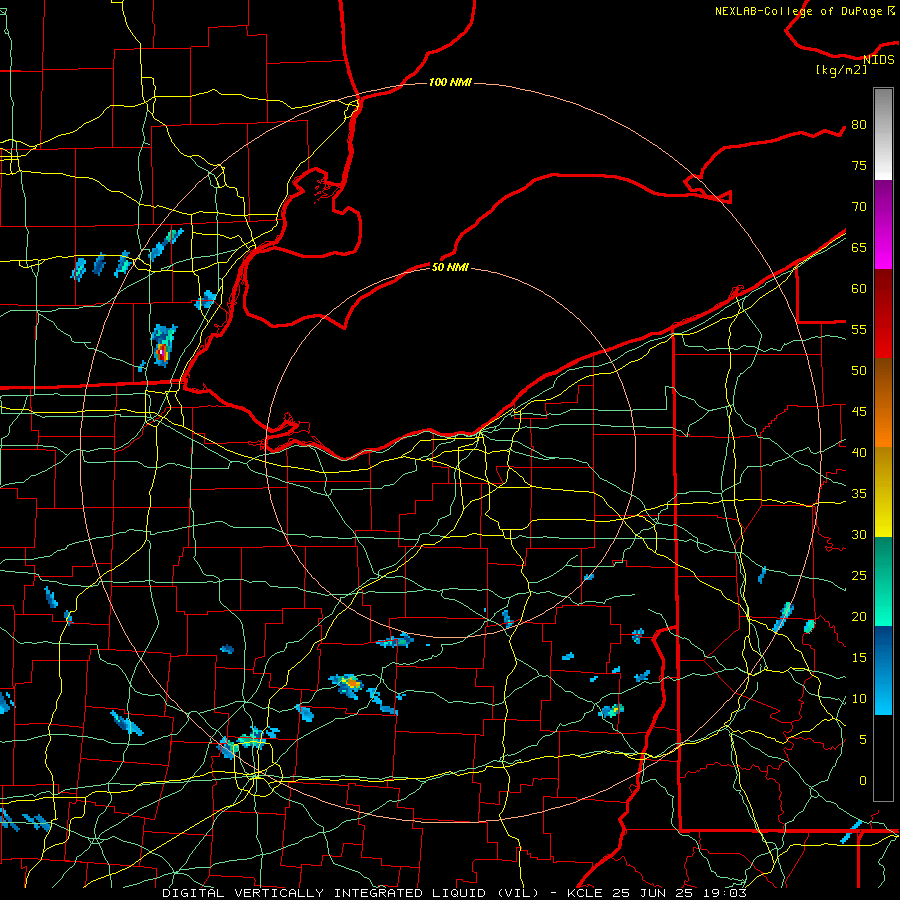
Task: Click the legend value 20
Action: pos(859,616)
